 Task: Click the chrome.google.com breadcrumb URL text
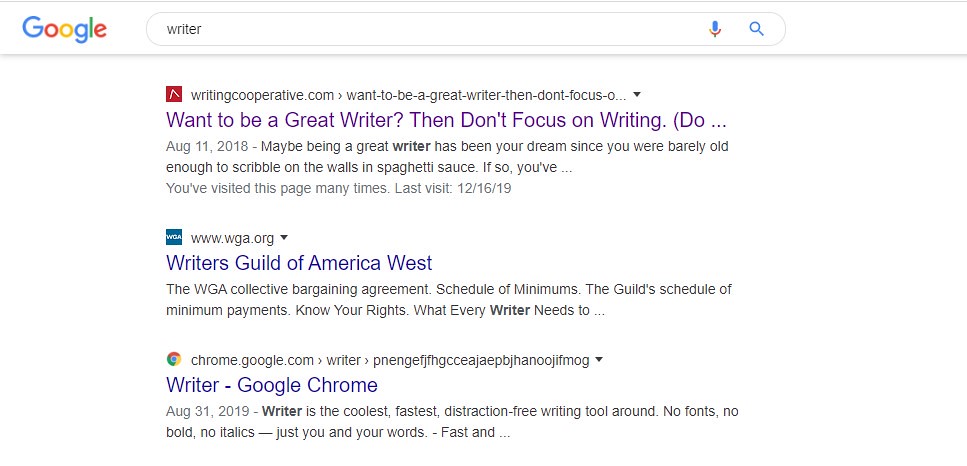(x=390, y=361)
